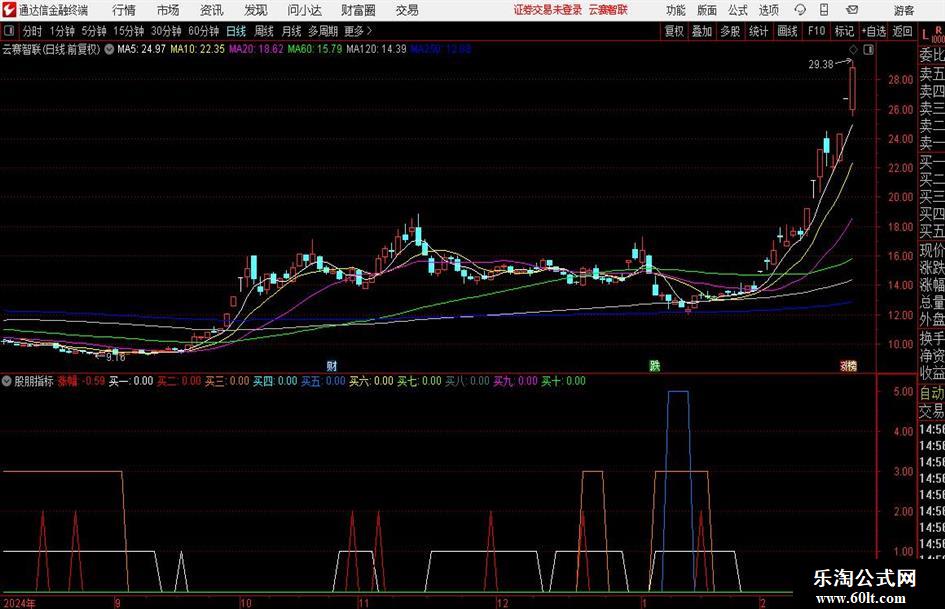
Task: Click the 统计 statistics button
Action: 758,31
